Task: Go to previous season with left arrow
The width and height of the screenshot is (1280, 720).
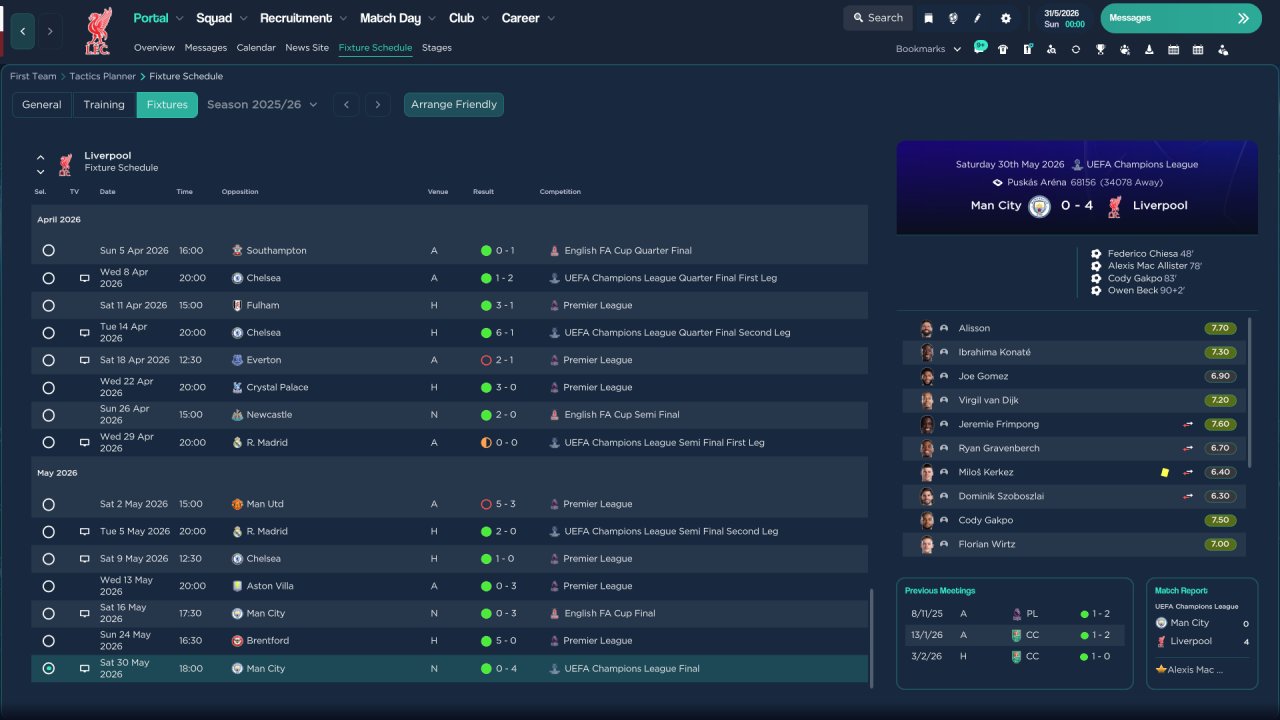Action: 346,105
